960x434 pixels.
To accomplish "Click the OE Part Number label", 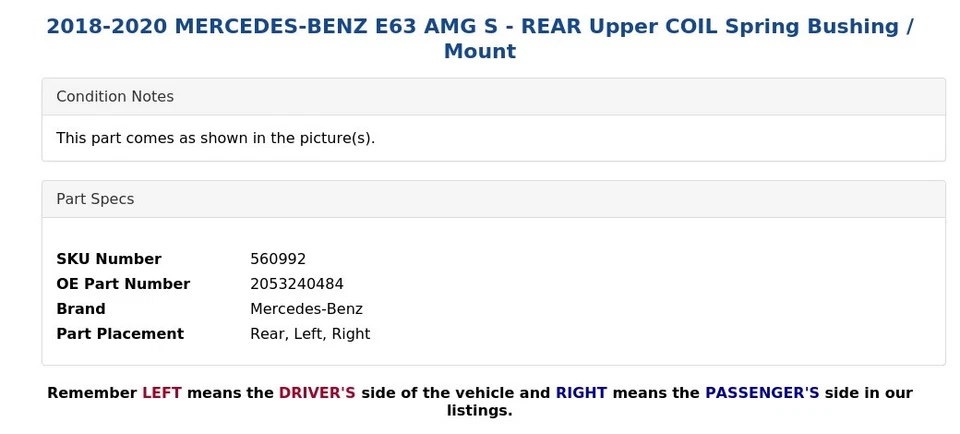I will coord(123,284).
